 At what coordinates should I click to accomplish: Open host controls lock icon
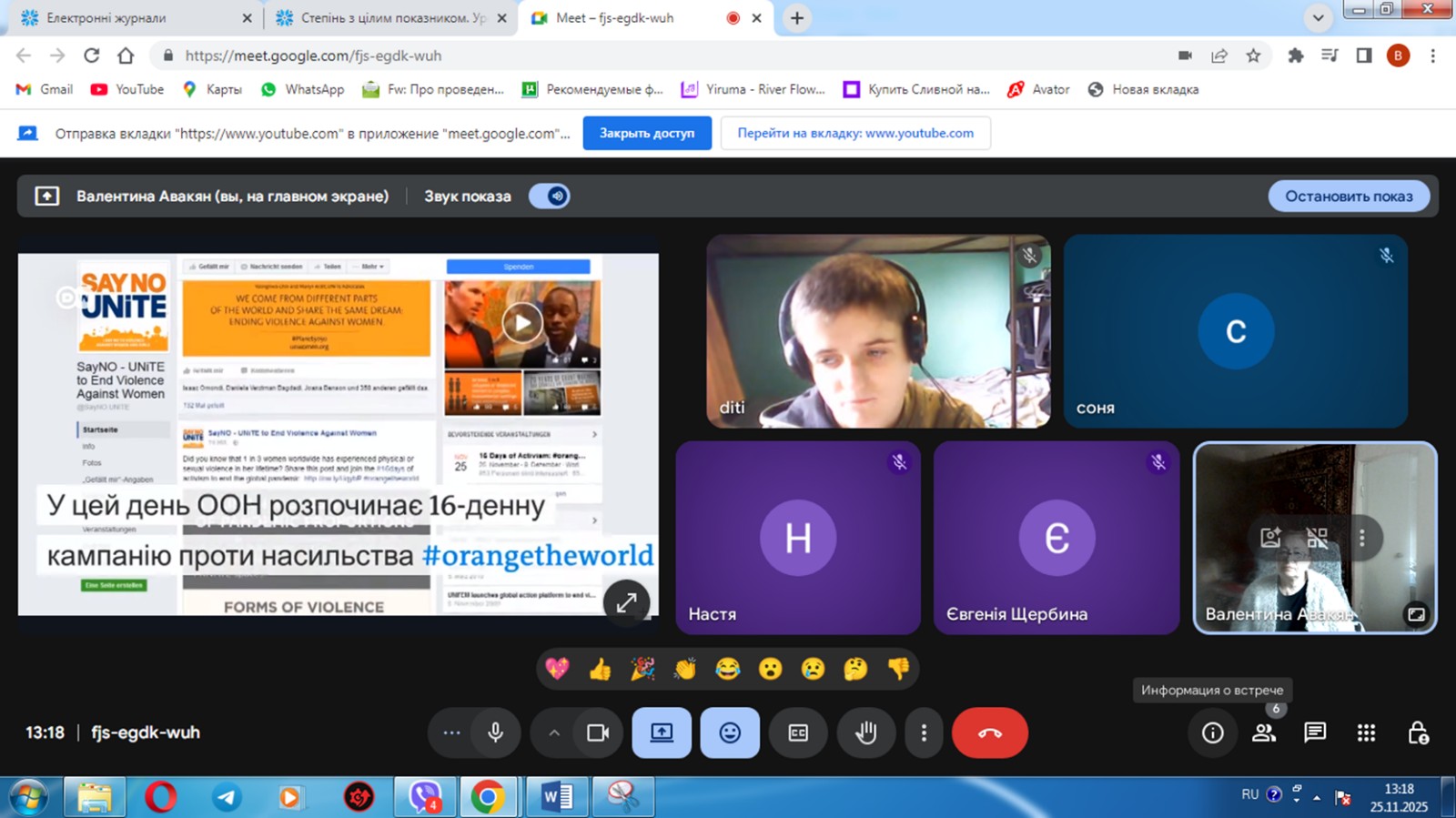(1418, 732)
